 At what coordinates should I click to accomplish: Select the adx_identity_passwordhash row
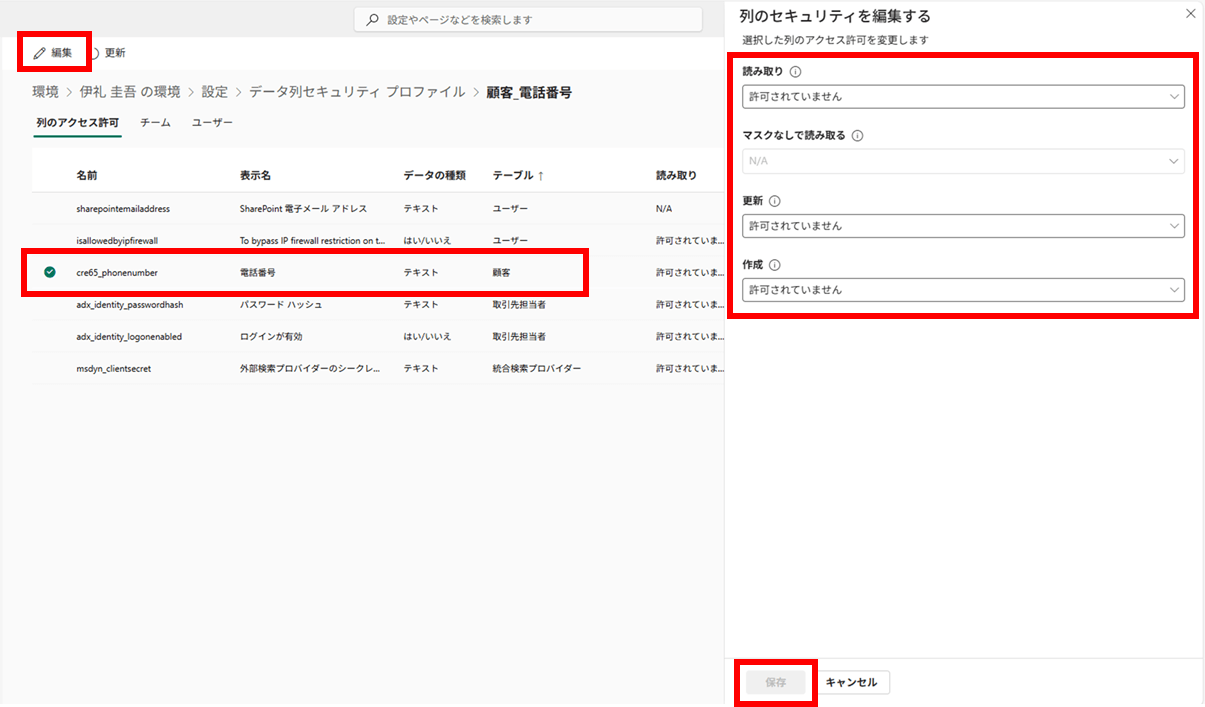[129, 304]
